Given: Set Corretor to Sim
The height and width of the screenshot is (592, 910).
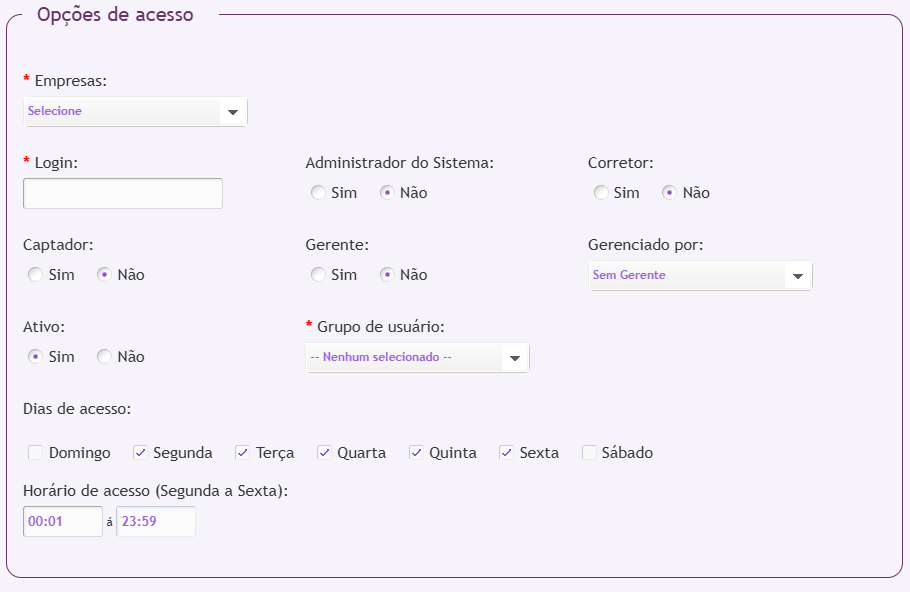Looking at the screenshot, I should point(601,193).
